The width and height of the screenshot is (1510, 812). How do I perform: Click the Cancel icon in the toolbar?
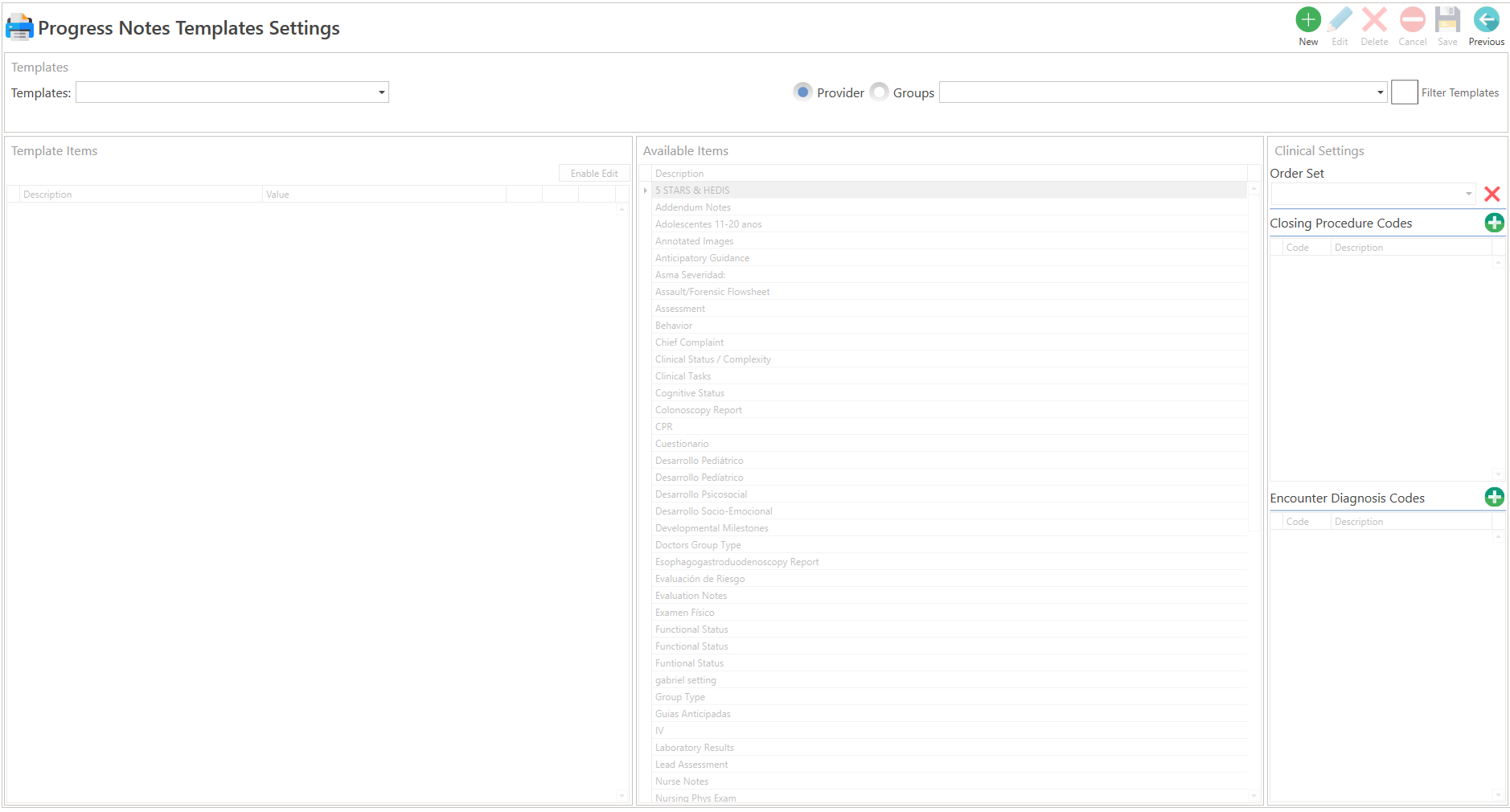tap(1413, 20)
